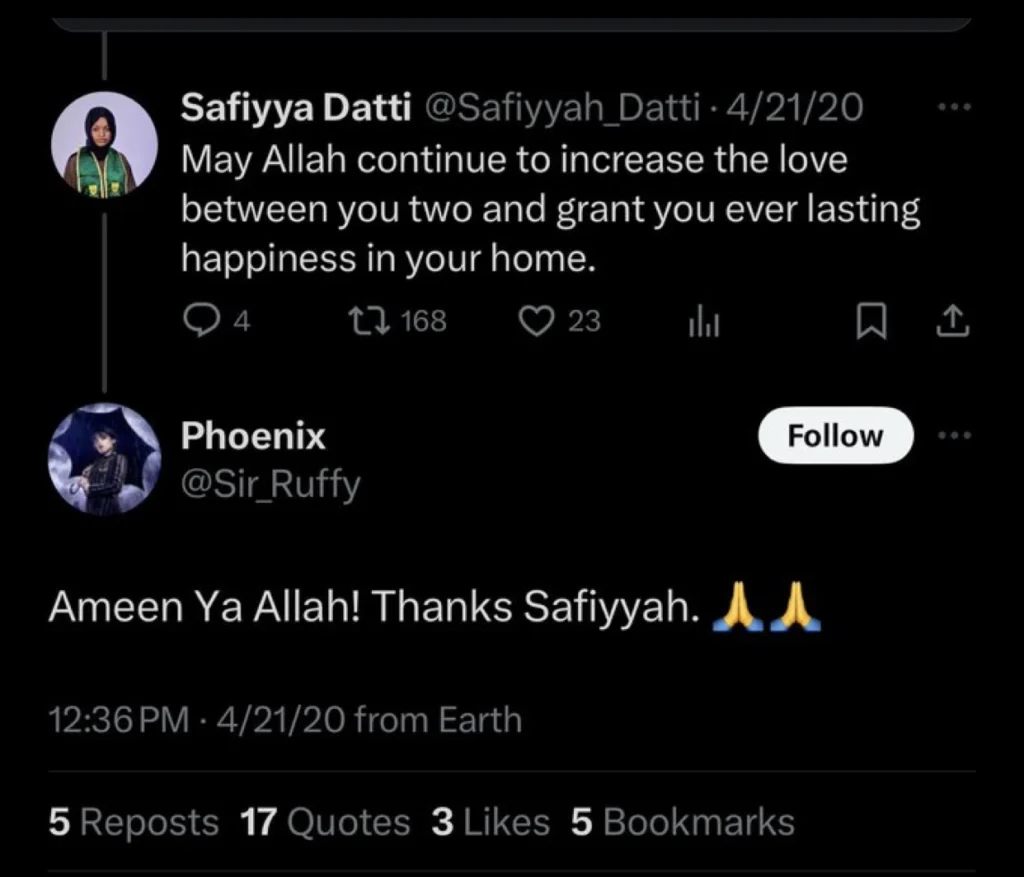Open more options on Safiyya's tweet

(955, 106)
